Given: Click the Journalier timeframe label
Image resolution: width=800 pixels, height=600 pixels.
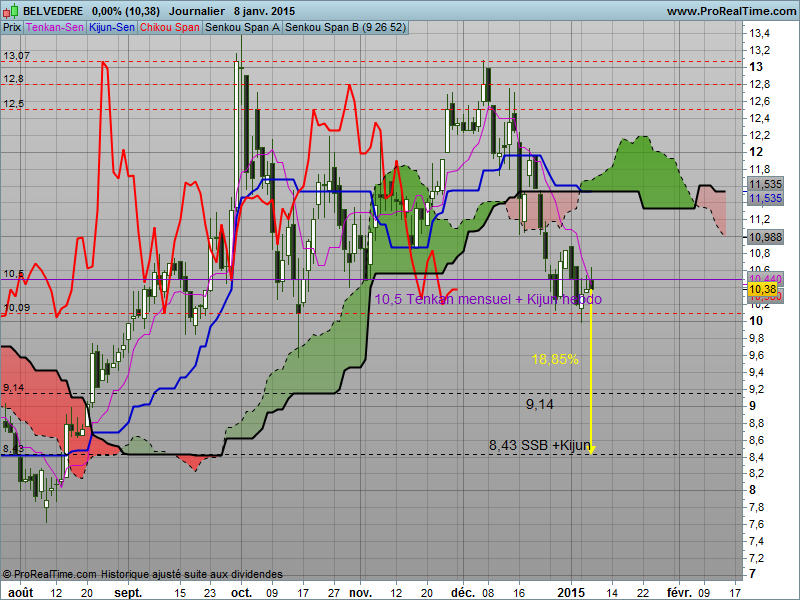Looking at the screenshot, I should (x=197, y=11).
